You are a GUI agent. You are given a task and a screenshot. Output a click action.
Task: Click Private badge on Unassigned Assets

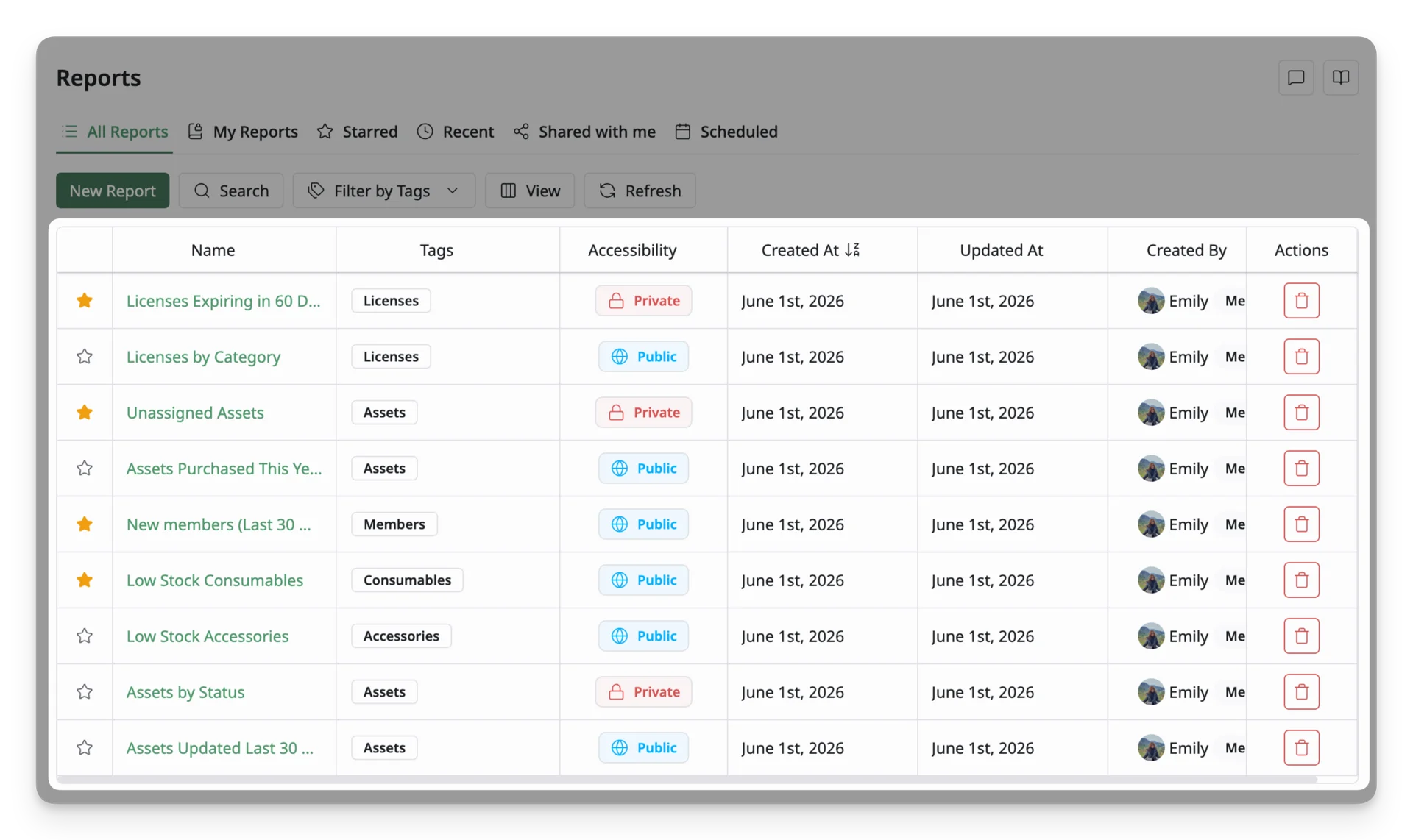[643, 413]
